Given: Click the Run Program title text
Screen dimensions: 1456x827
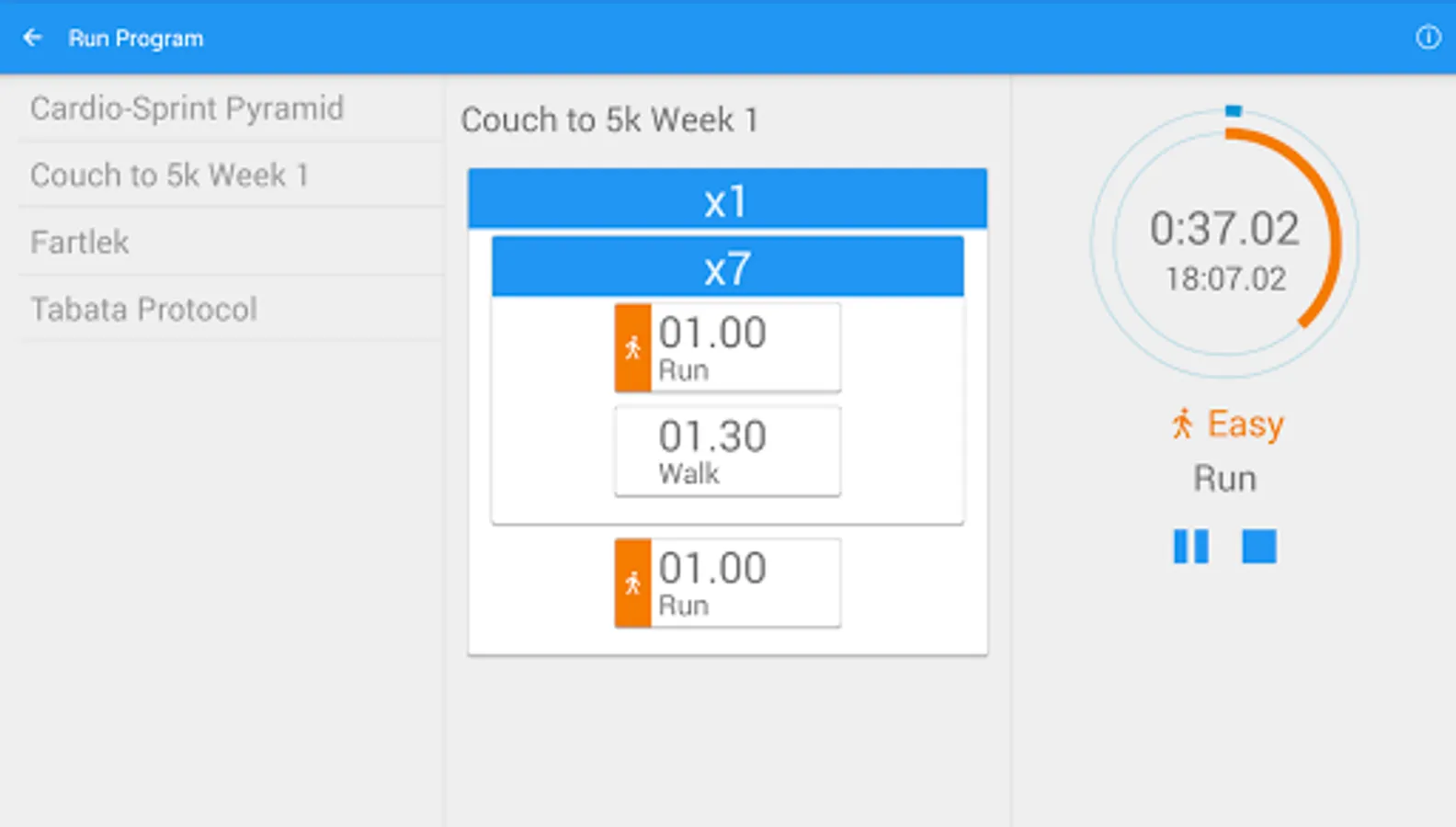Looking at the screenshot, I should click(136, 39).
